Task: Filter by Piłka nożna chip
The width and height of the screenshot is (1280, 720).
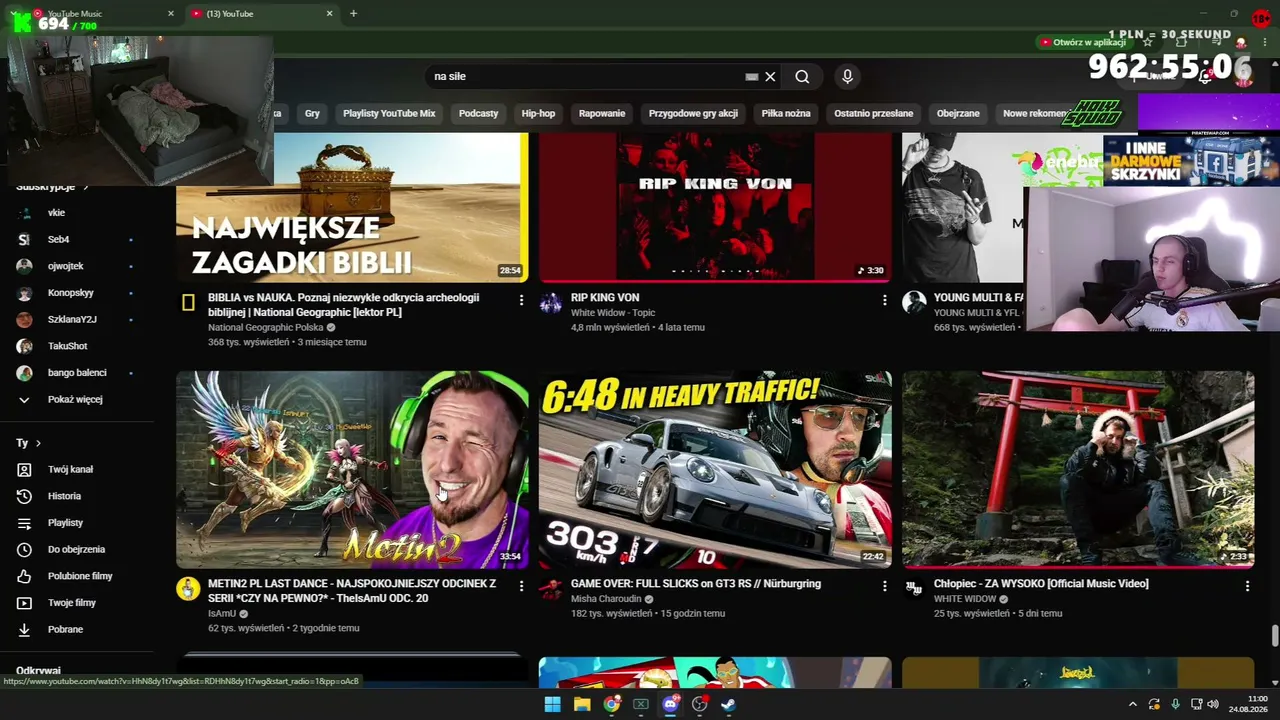Action: click(x=786, y=113)
